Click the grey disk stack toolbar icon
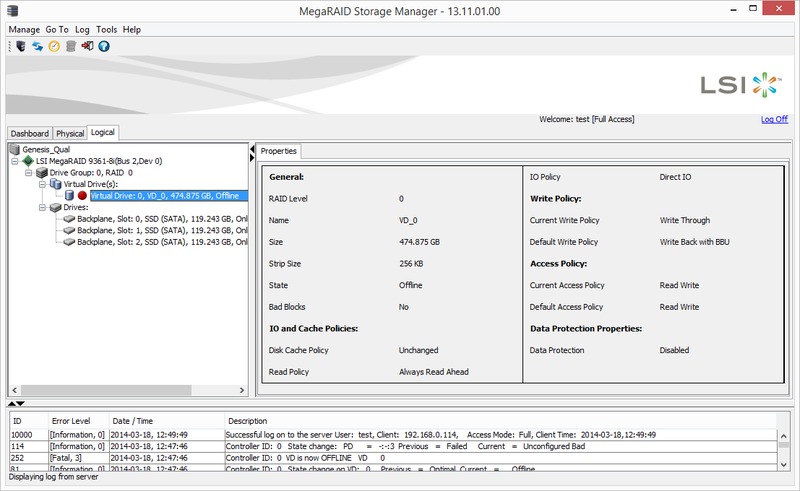The width and height of the screenshot is (800, 491). [71, 46]
